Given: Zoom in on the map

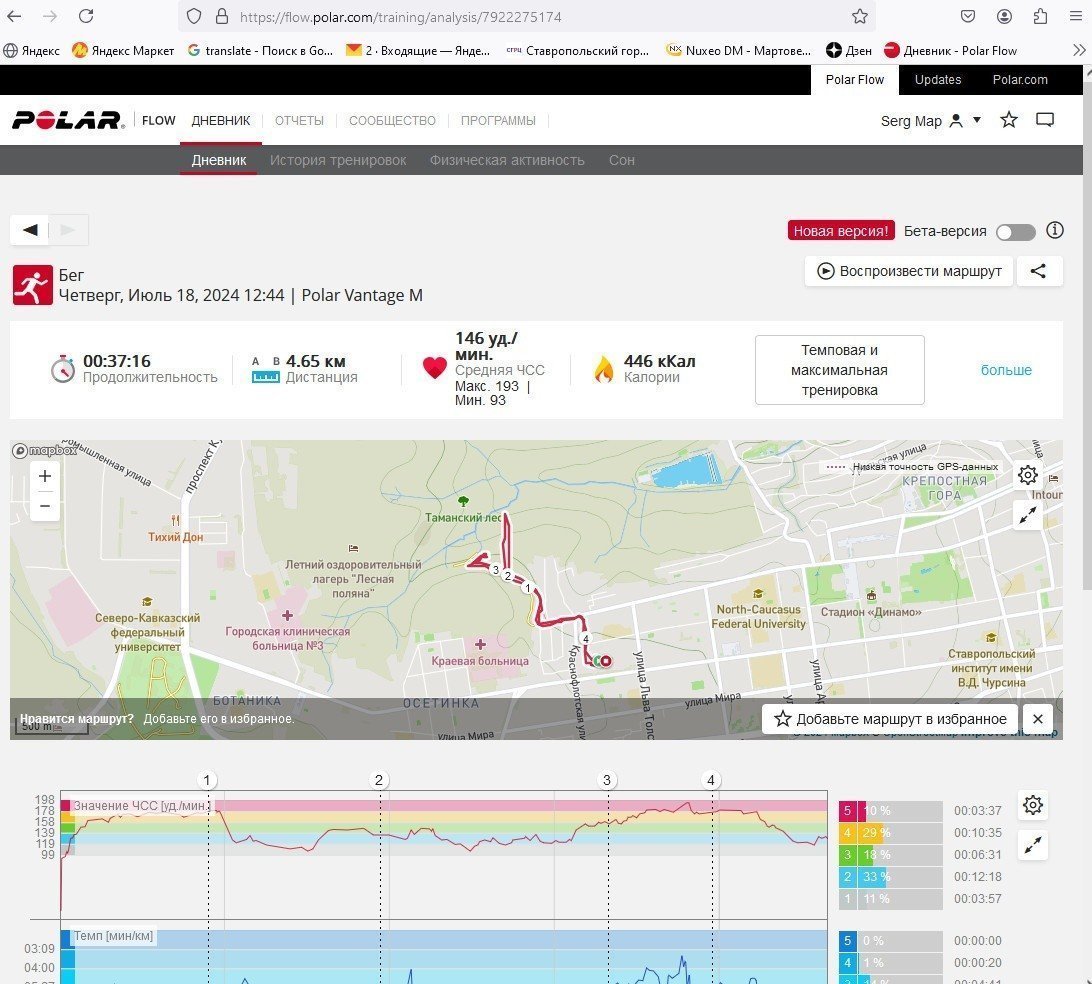Looking at the screenshot, I should point(45,476).
